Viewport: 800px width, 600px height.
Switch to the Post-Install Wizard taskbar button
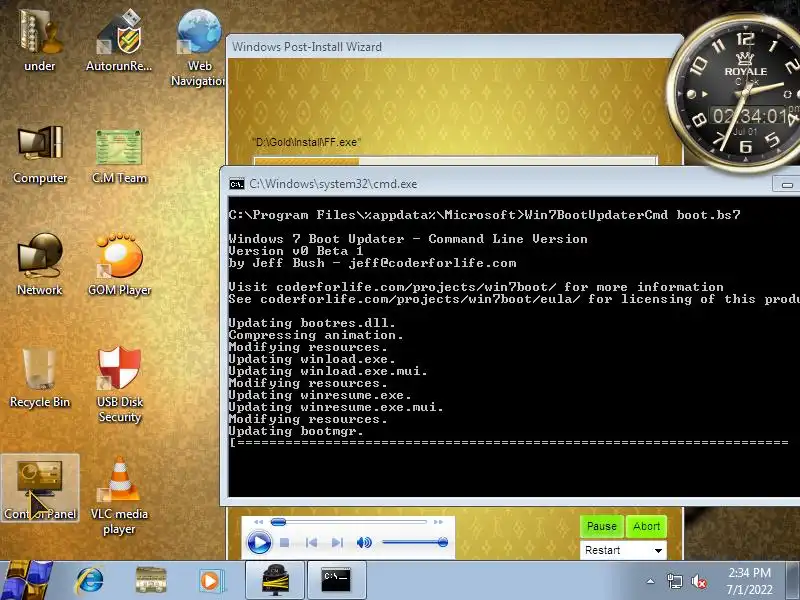pos(275,580)
